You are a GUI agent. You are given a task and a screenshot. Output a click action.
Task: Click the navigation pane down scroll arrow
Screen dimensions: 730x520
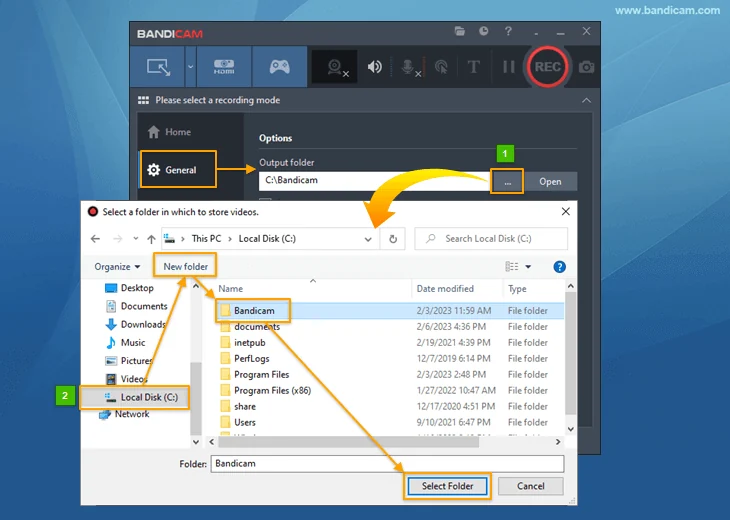[196, 442]
